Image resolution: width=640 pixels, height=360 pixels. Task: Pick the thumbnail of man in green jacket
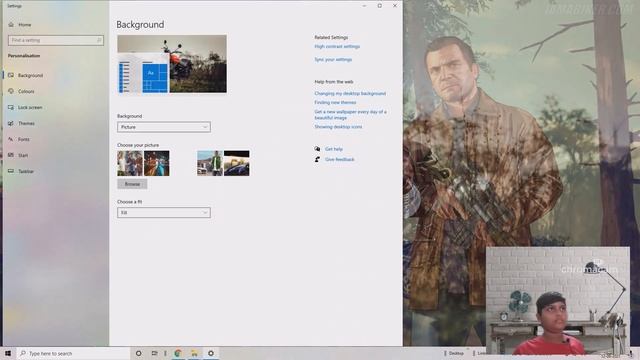tap(210, 163)
